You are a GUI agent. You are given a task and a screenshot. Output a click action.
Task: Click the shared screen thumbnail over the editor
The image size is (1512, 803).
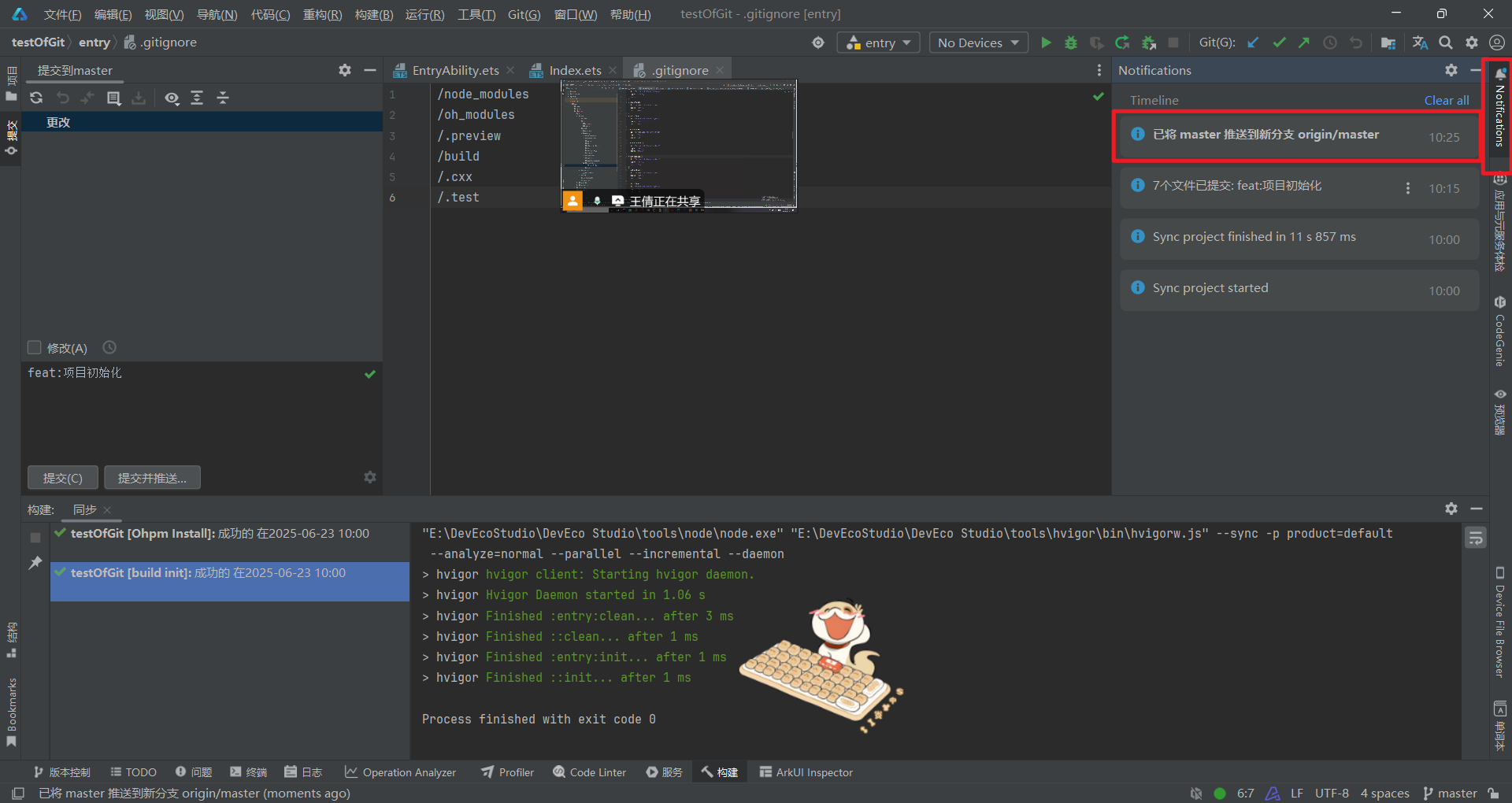pos(679,146)
